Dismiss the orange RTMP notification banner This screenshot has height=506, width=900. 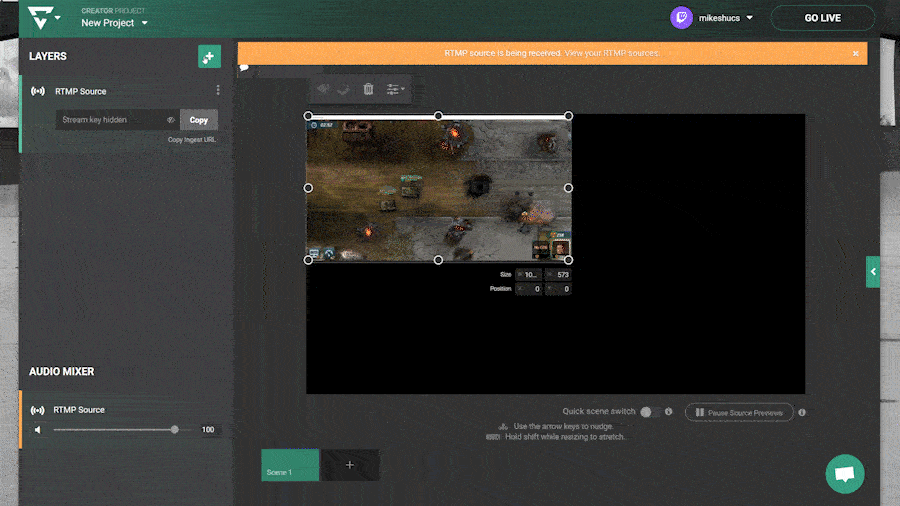click(856, 53)
